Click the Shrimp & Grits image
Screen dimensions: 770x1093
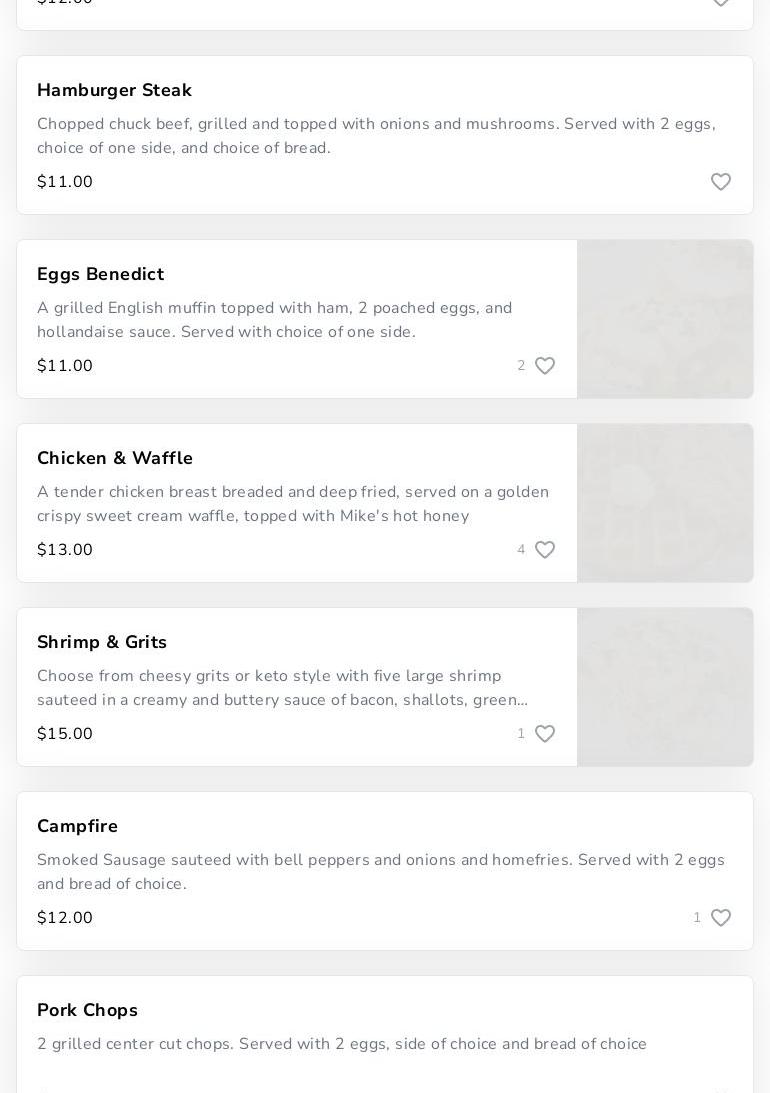665,687
